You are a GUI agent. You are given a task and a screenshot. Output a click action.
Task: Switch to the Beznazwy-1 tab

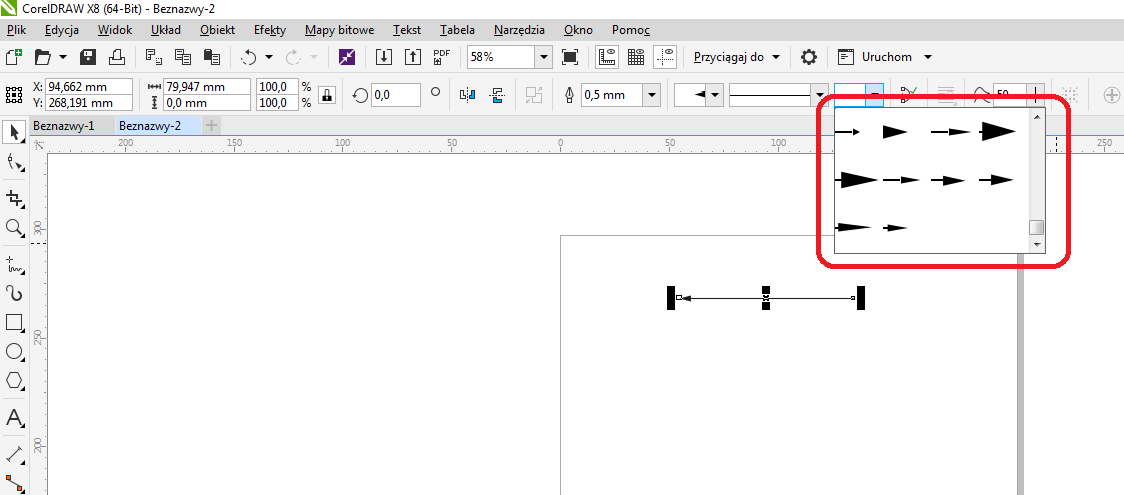click(x=64, y=126)
